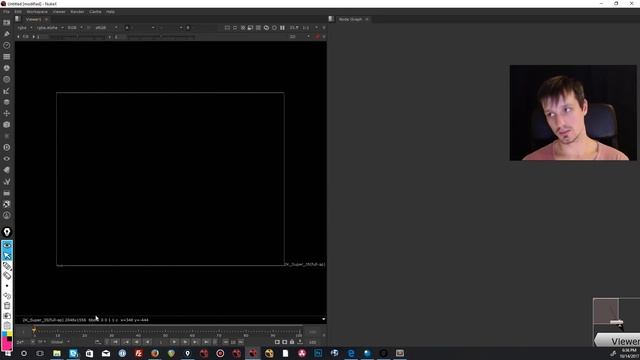The height and width of the screenshot is (360, 640).
Task: Select the pen tool on the annotation toolbar
Action: [x=7, y=266]
